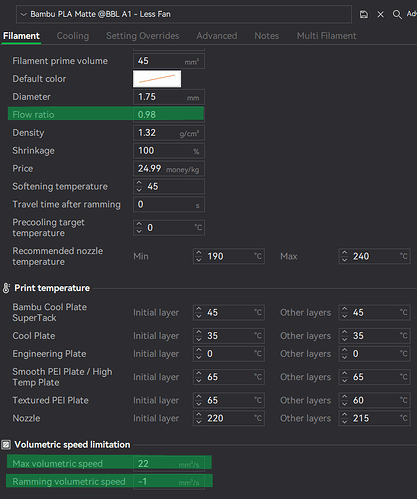
Task: Go to the Multi Filament tab
Action: click(x=326, y=36)
